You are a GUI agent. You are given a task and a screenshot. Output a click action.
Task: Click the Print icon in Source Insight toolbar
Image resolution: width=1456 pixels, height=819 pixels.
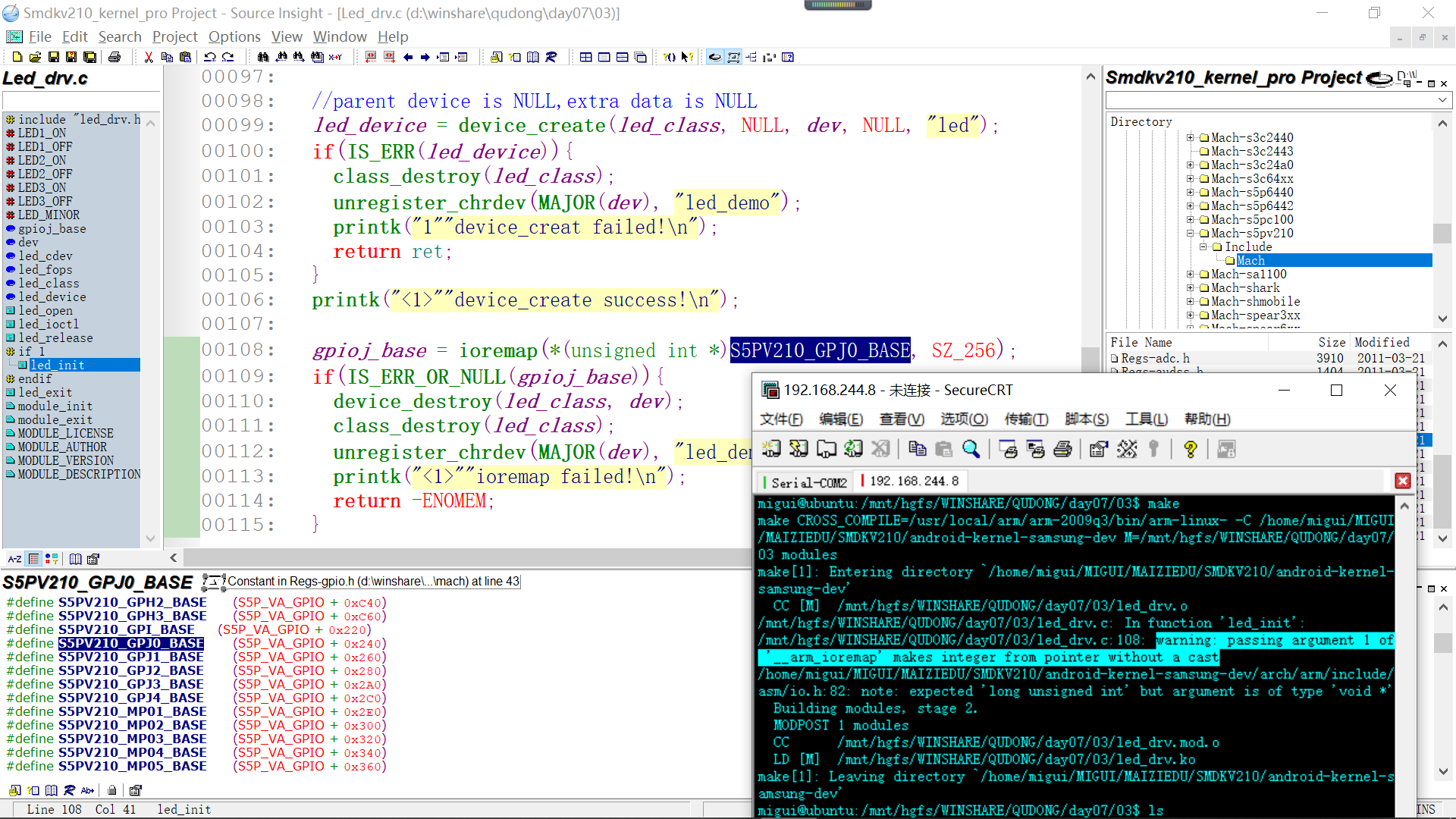pos(115,57)
